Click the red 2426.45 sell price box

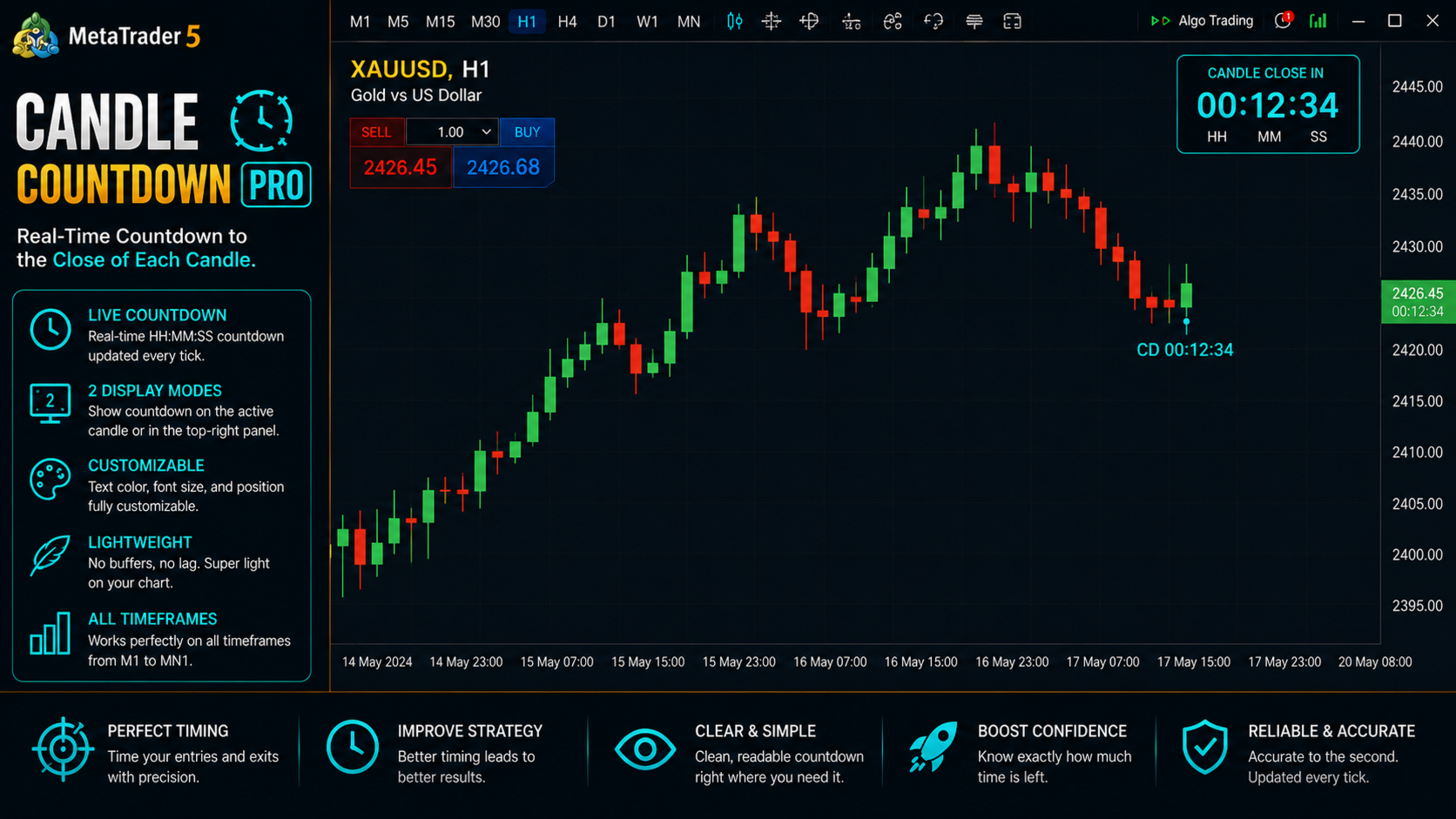tap(401, 167)
